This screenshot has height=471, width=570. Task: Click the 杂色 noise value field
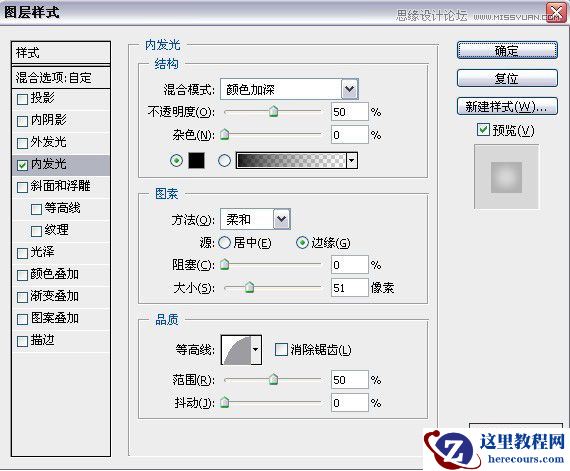350,135
